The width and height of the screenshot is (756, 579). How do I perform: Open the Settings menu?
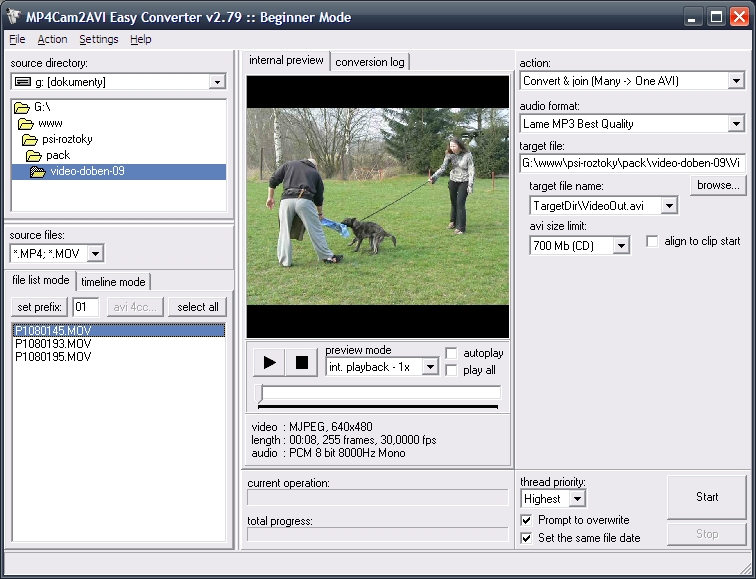point(98,39)
